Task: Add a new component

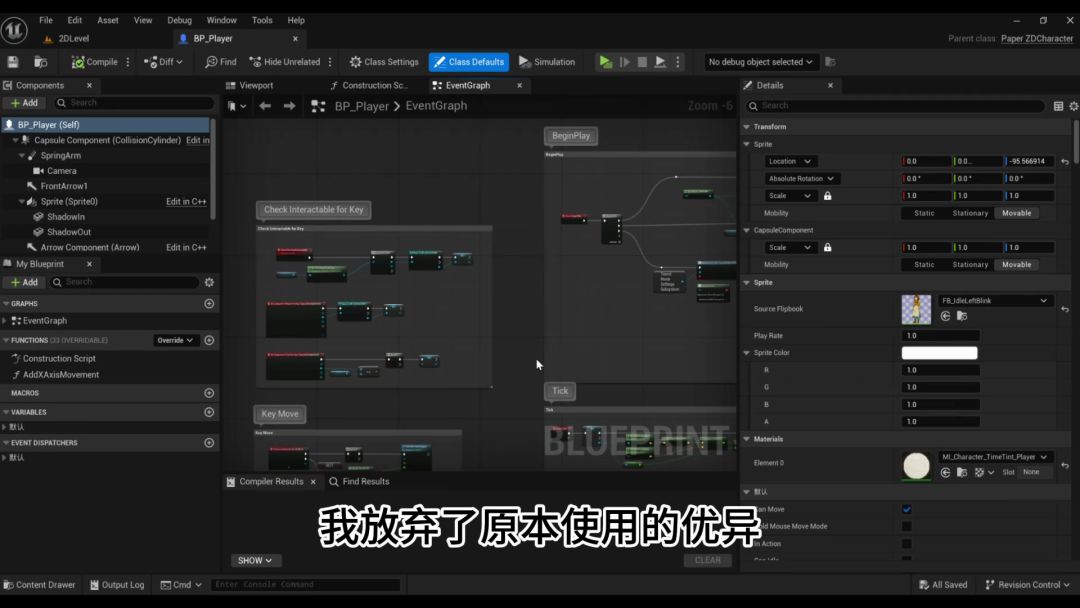Action: click(24, 103)
